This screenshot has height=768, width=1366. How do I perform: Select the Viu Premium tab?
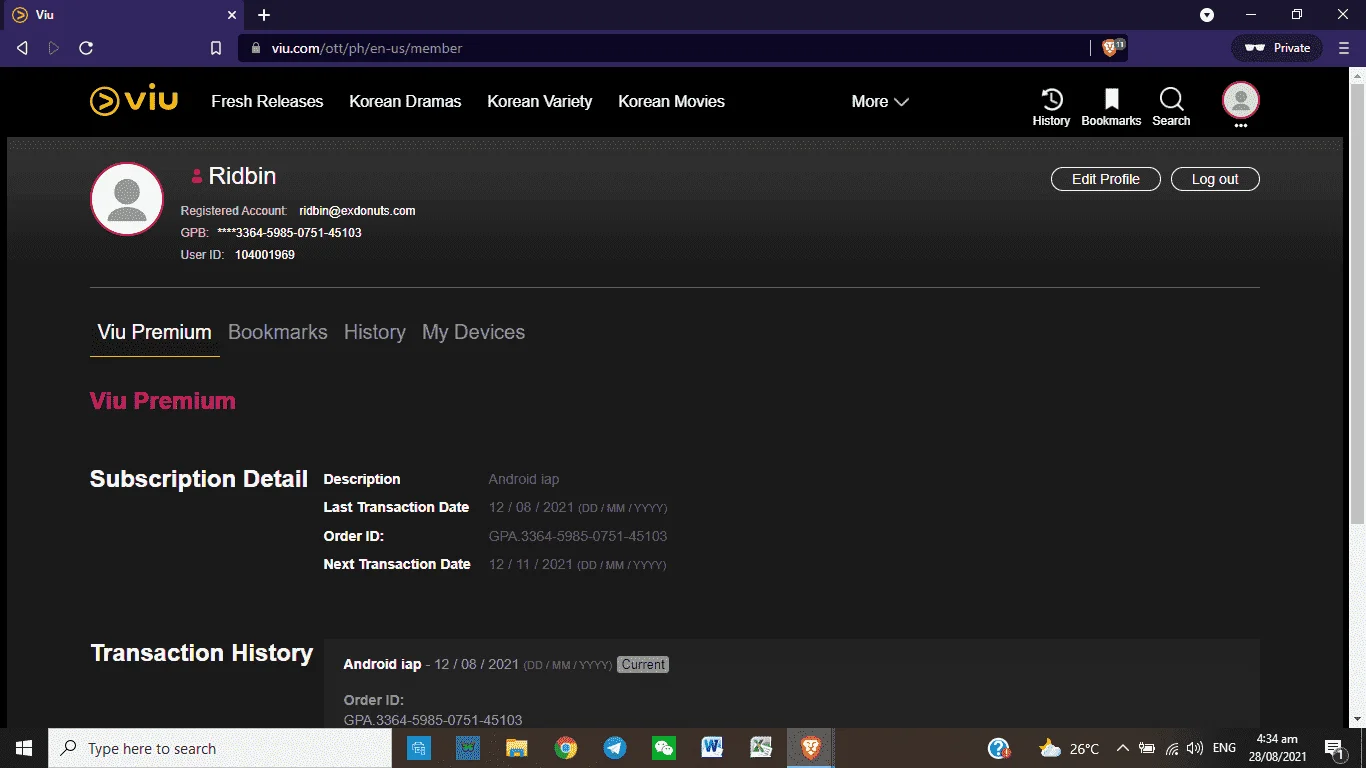point(154,332)
